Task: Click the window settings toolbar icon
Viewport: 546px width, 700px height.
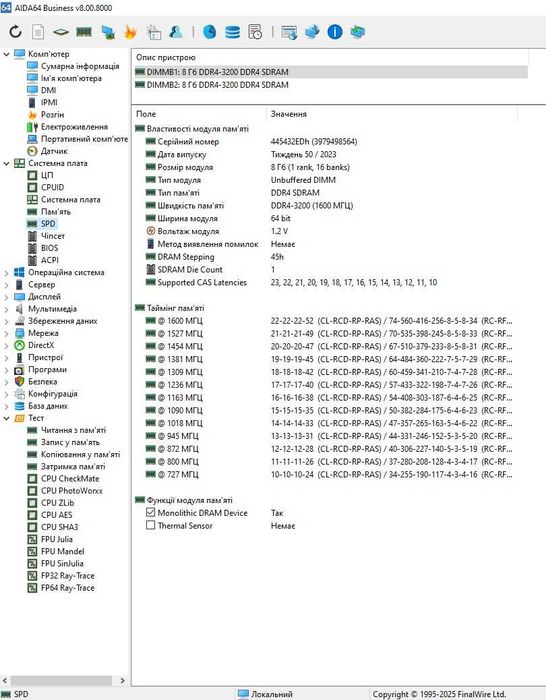Action: click(x=289, y=32)
